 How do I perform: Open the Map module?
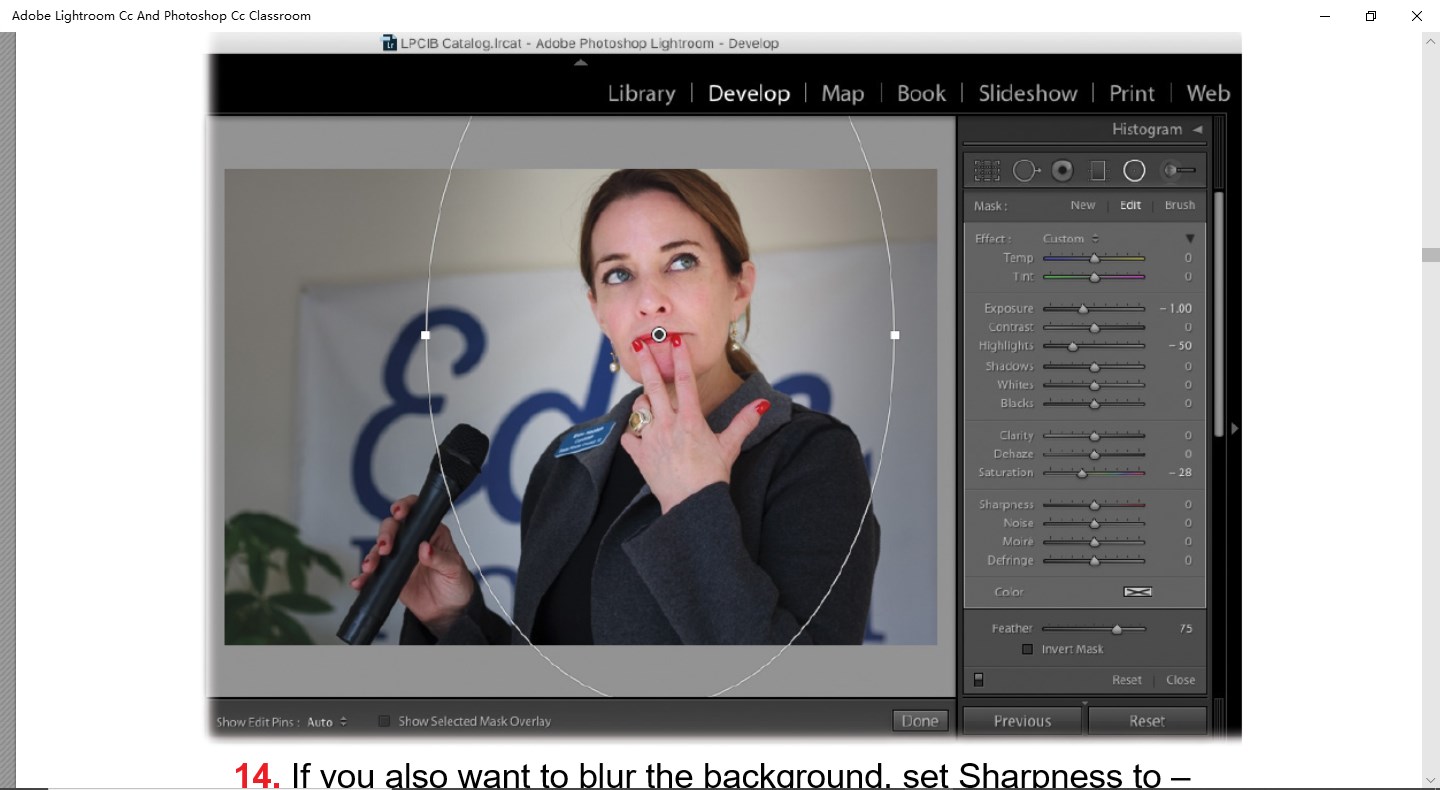(x=842, y=93)
